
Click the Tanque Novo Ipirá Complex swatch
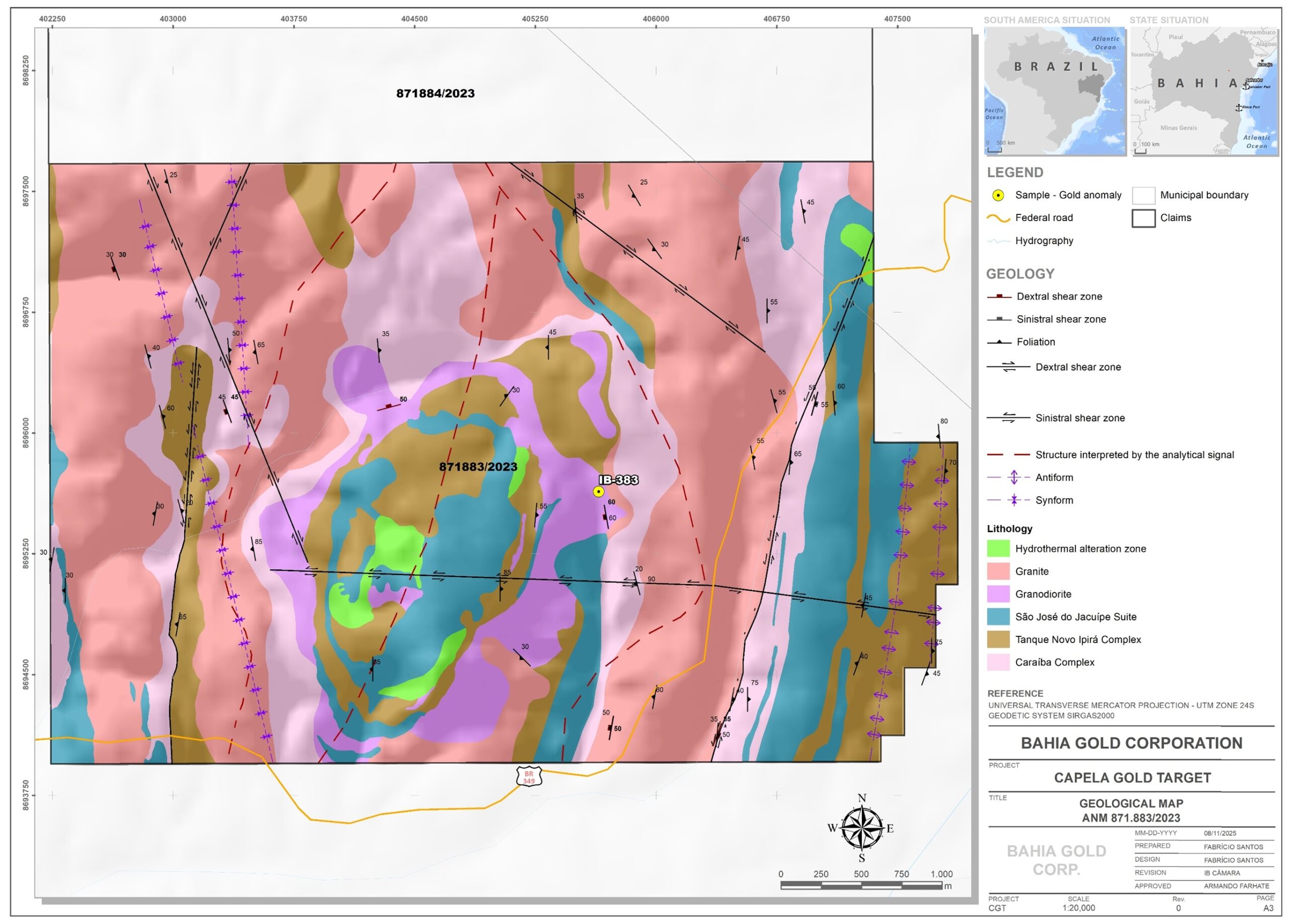click(998, 639)
